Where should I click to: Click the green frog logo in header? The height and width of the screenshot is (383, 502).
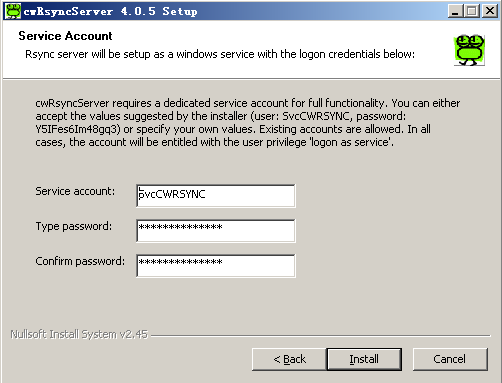point(469,50)
